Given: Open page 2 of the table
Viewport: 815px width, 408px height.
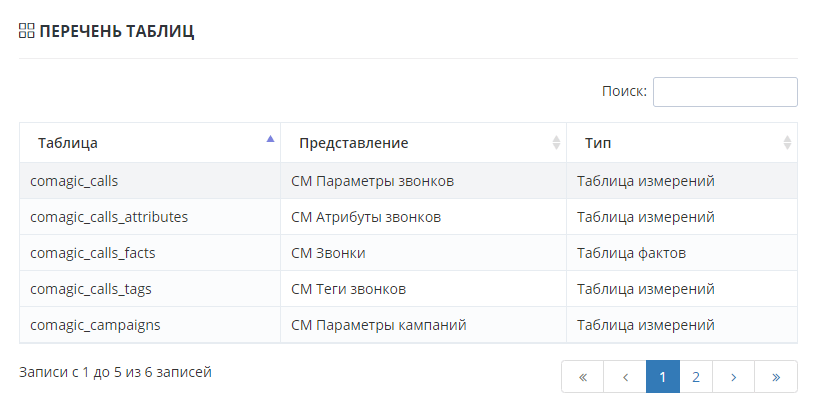Looking at the screenshot, I should (x=696, y=377).
